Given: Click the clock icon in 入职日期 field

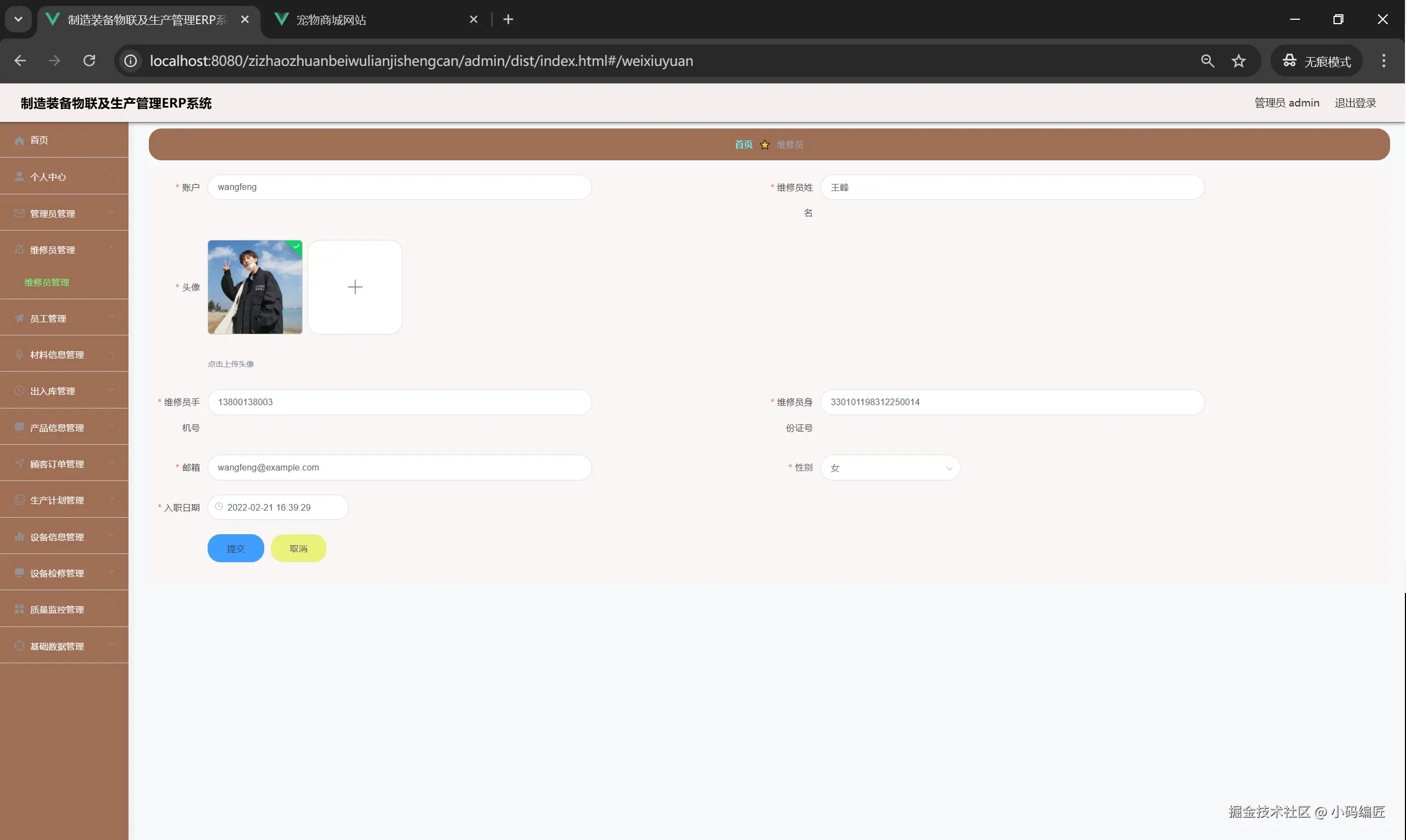Looking at the screenshot, I should coord(219,507).
